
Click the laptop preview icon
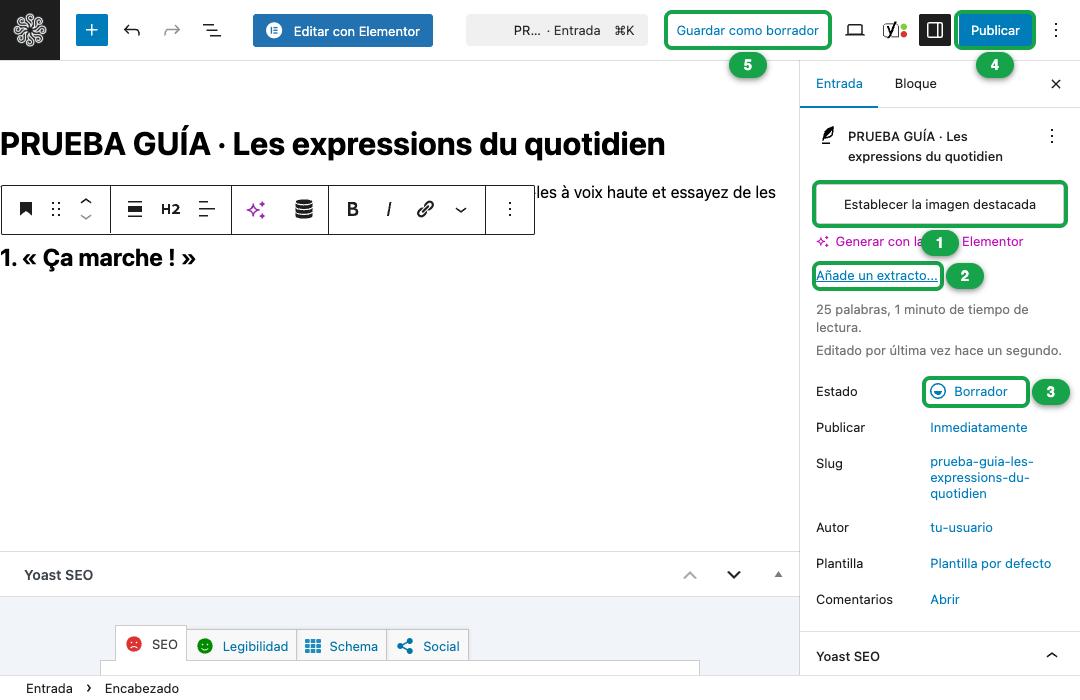pos(855,30)
